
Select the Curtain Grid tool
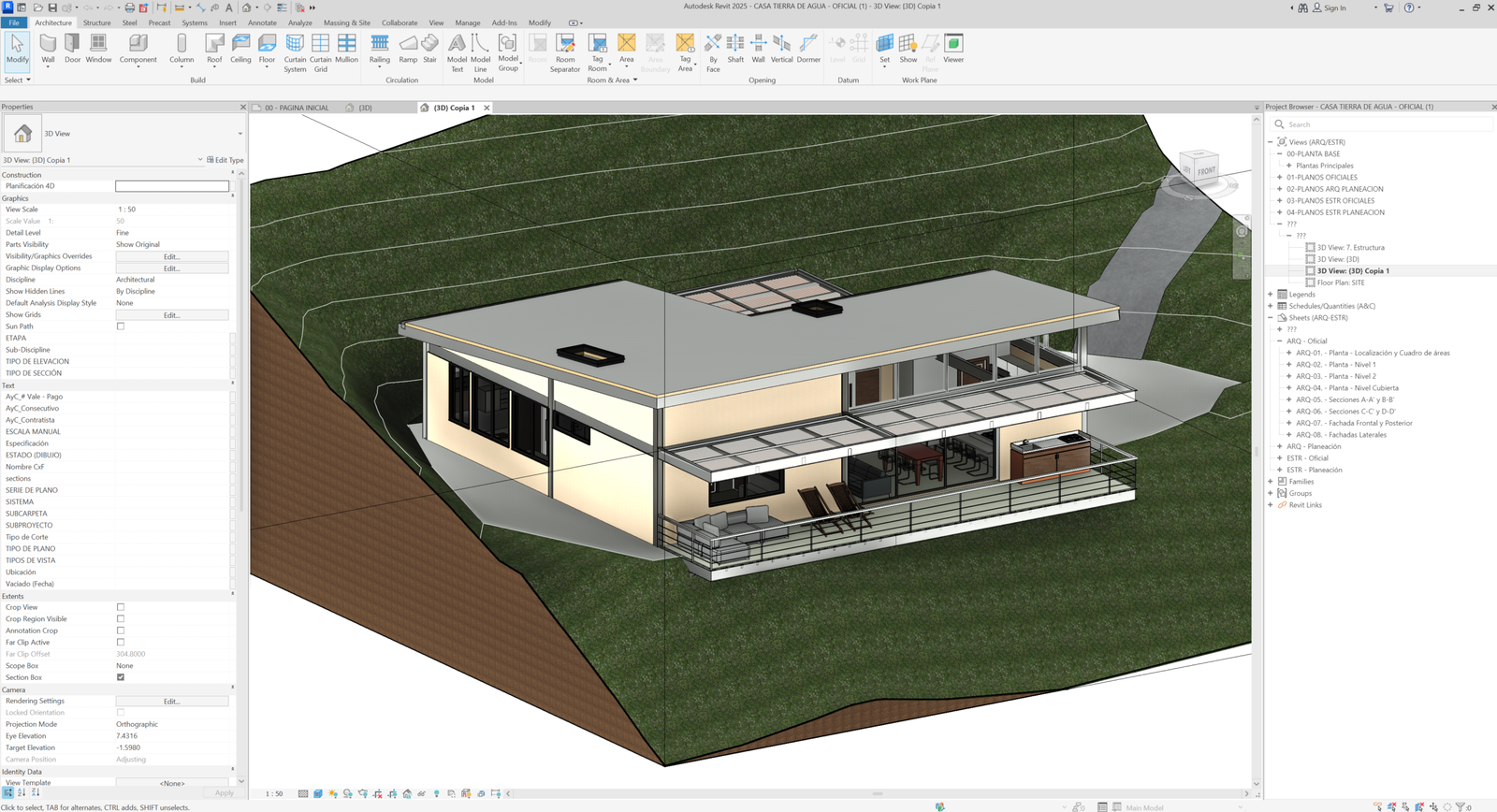point(320,53)
